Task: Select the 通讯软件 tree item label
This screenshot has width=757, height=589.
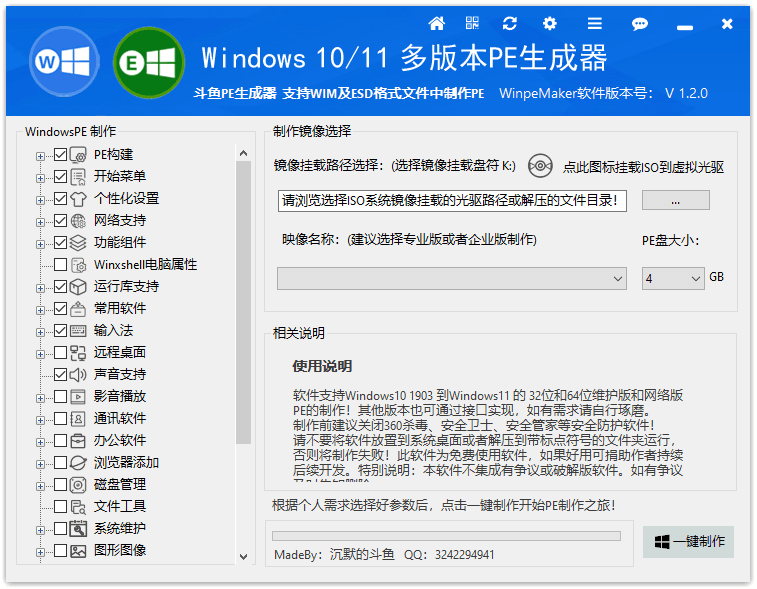Action: (x=120, y=419)
